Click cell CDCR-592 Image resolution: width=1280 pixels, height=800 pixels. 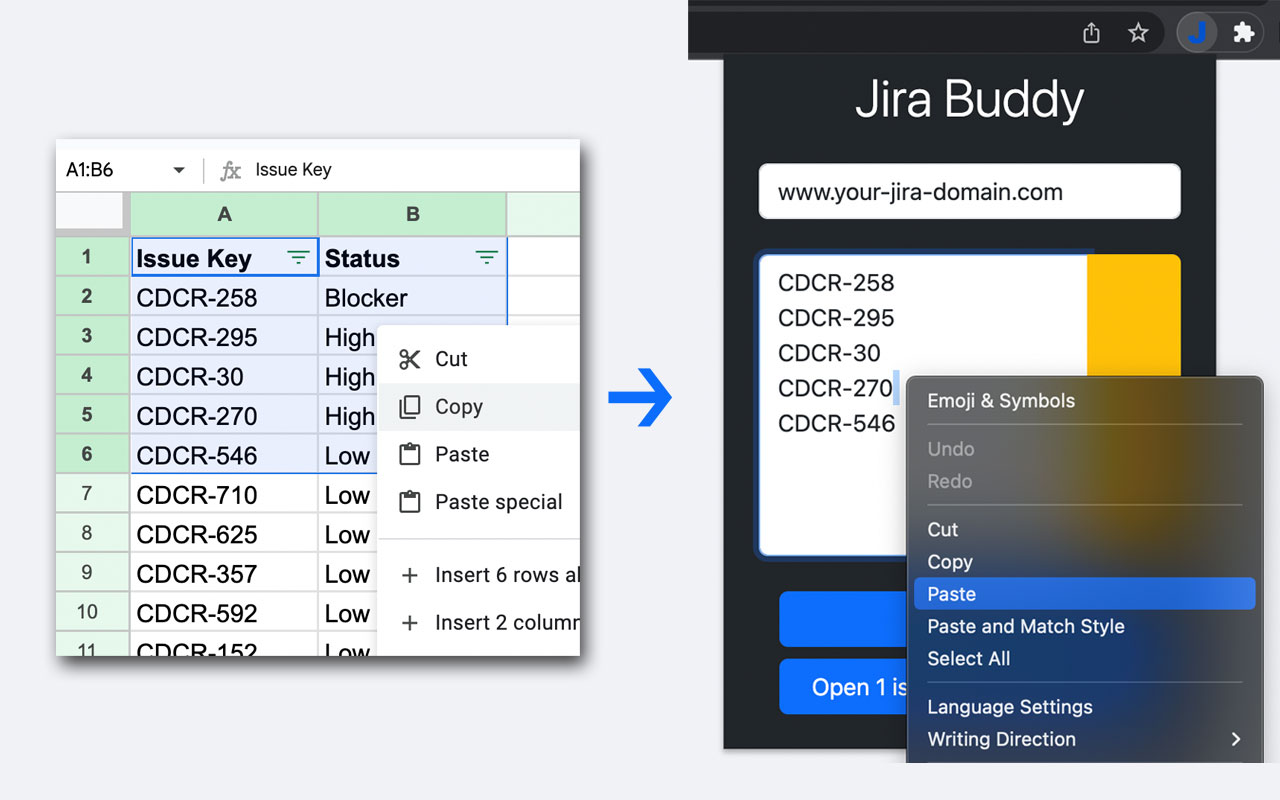pos(224,613)
